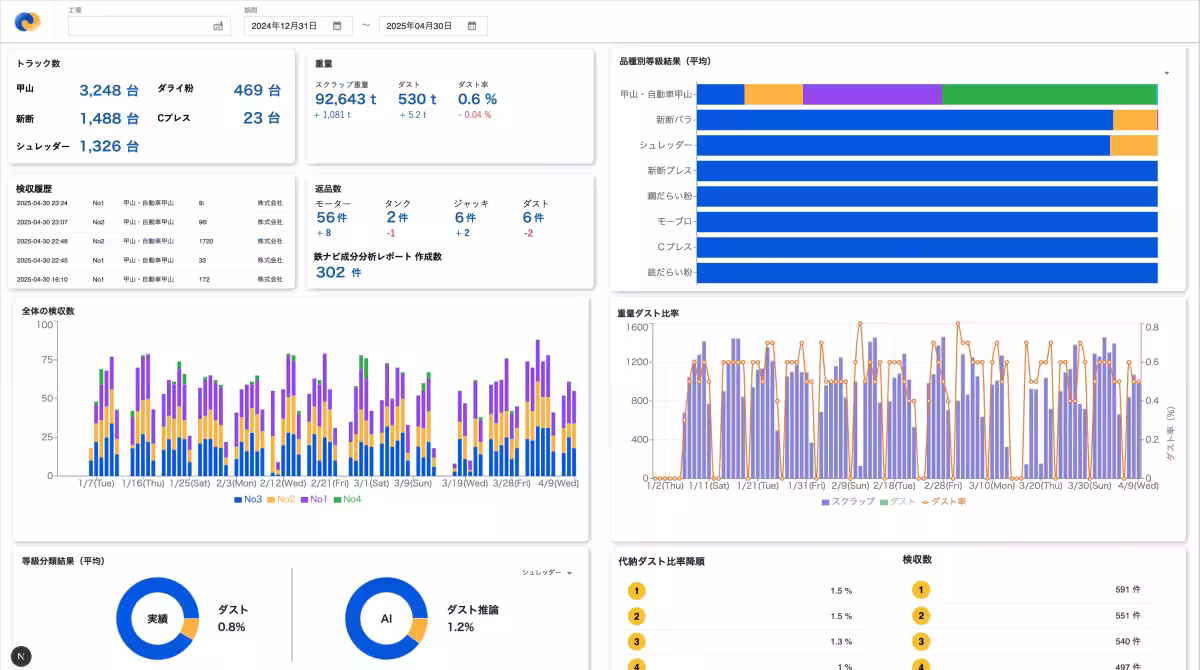Image resolution: width=1200 pixels, height=670 pixels.
Task: Expand the dropdown arrow in 品種別等級結果 panel
Action: 1166,73
